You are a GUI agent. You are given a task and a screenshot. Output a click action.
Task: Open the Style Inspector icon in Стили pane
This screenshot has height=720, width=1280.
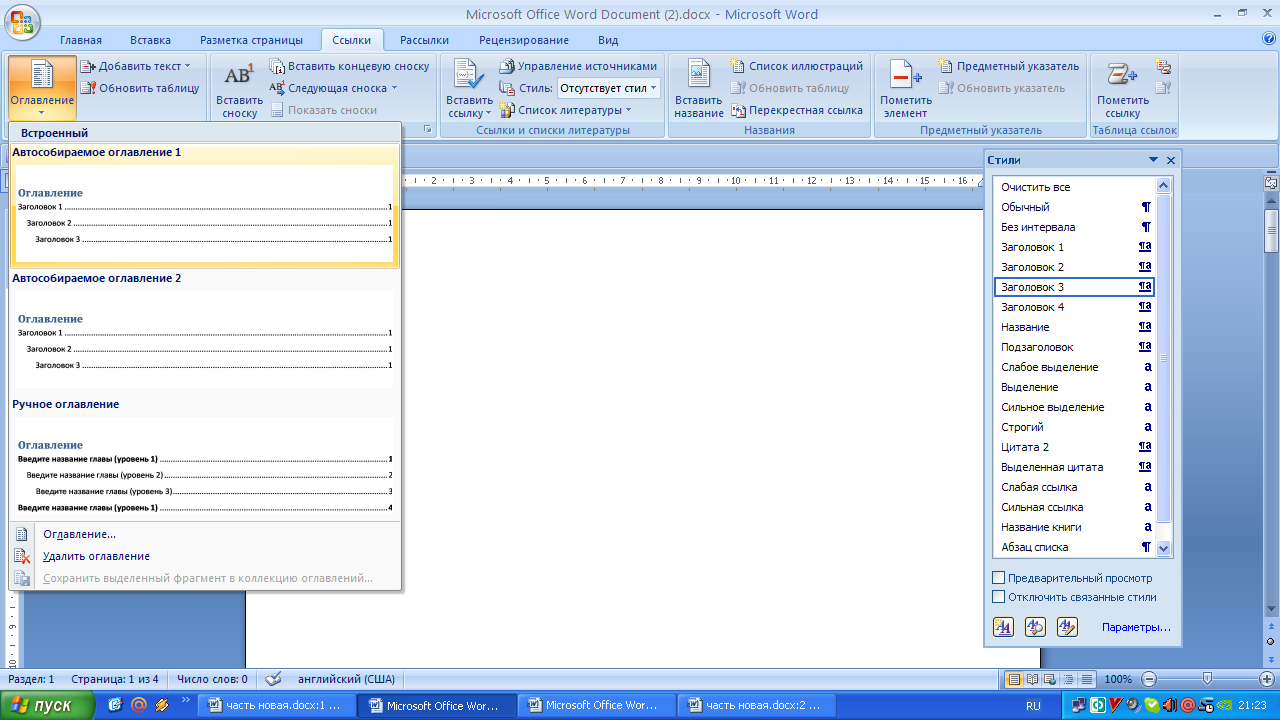pos(1035,627)
